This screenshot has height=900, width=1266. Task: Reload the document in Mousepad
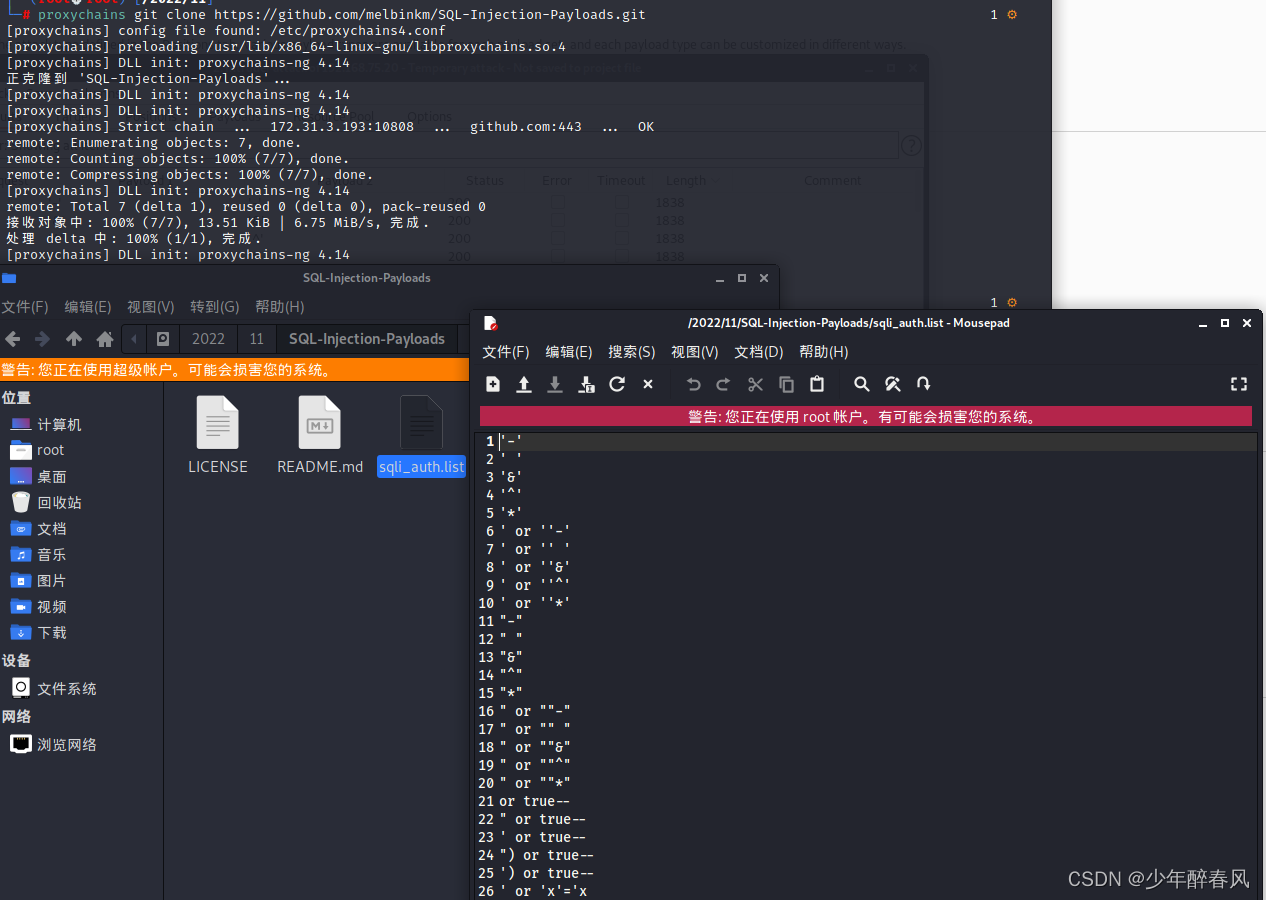pyautogui.click(x=617, y=384)
